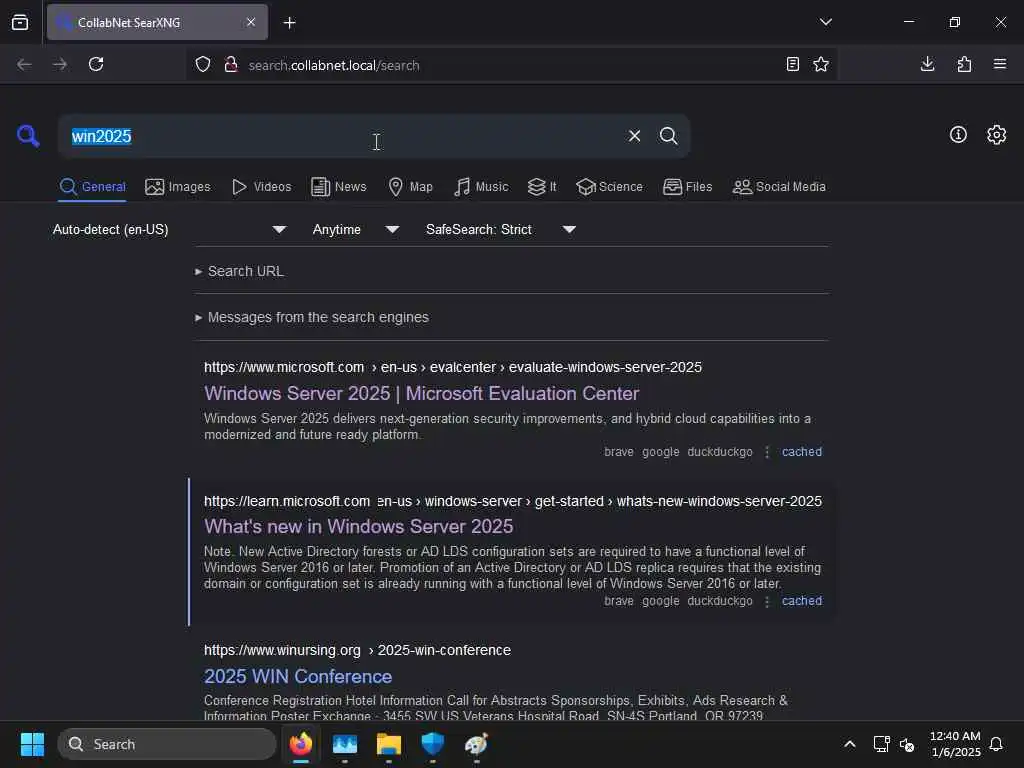Open the tracking protection shield
This screenshot has width=1024, height=768.
(203, 65)
